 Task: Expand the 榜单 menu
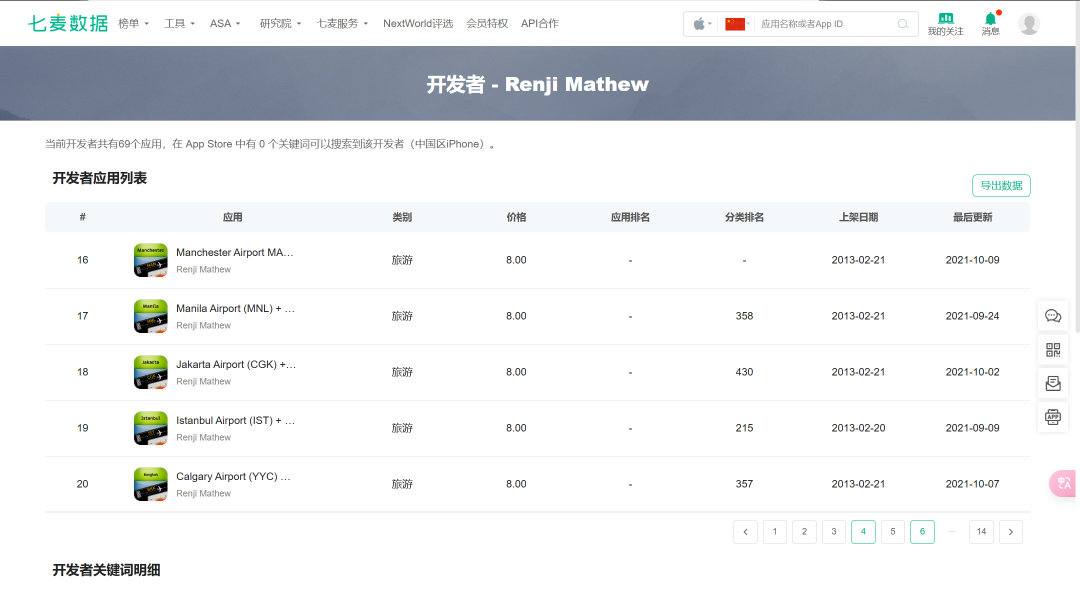[x=134, y=23]
